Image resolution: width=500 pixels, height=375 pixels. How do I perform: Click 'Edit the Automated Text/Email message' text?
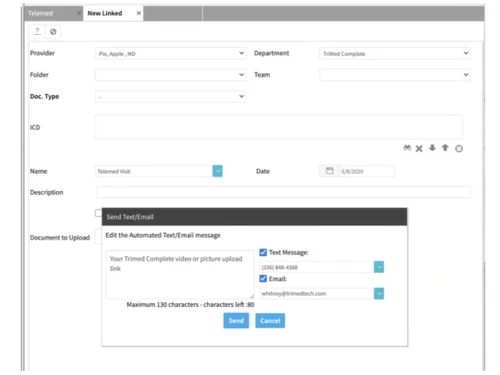coord(163,235)
